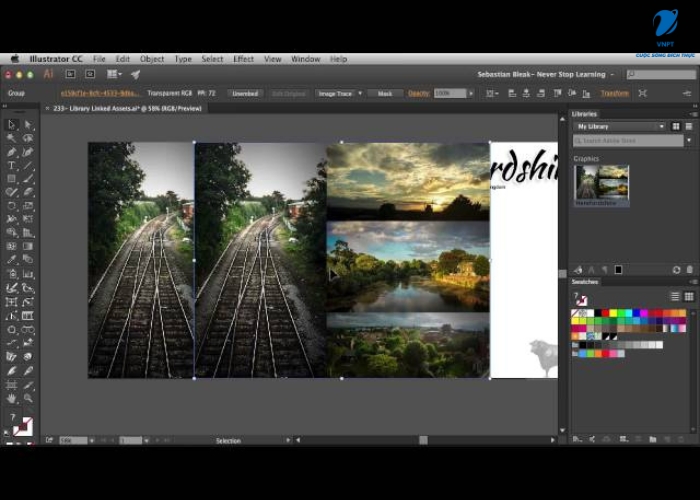This screenshot has width=700, height=500.
Task: Click the black fill color chip in Libraries footer
Action: [x=618, y=270]
